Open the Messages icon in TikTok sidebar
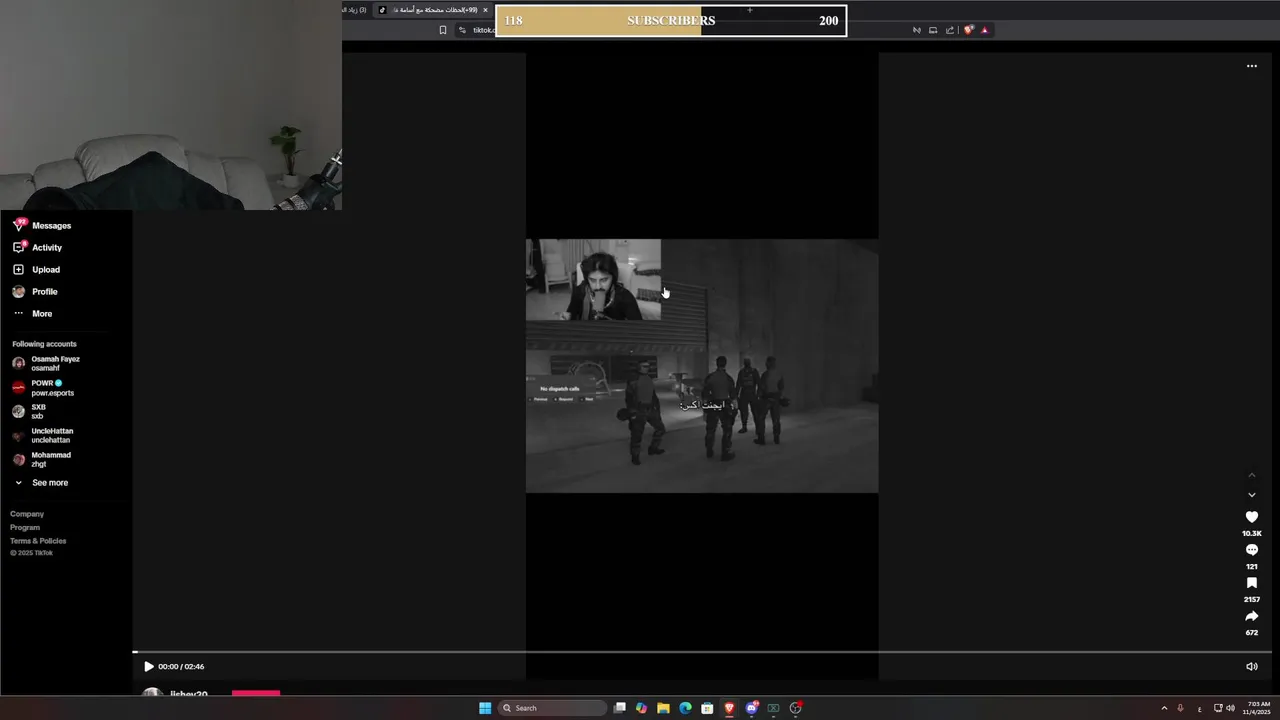 coord(18,225)
